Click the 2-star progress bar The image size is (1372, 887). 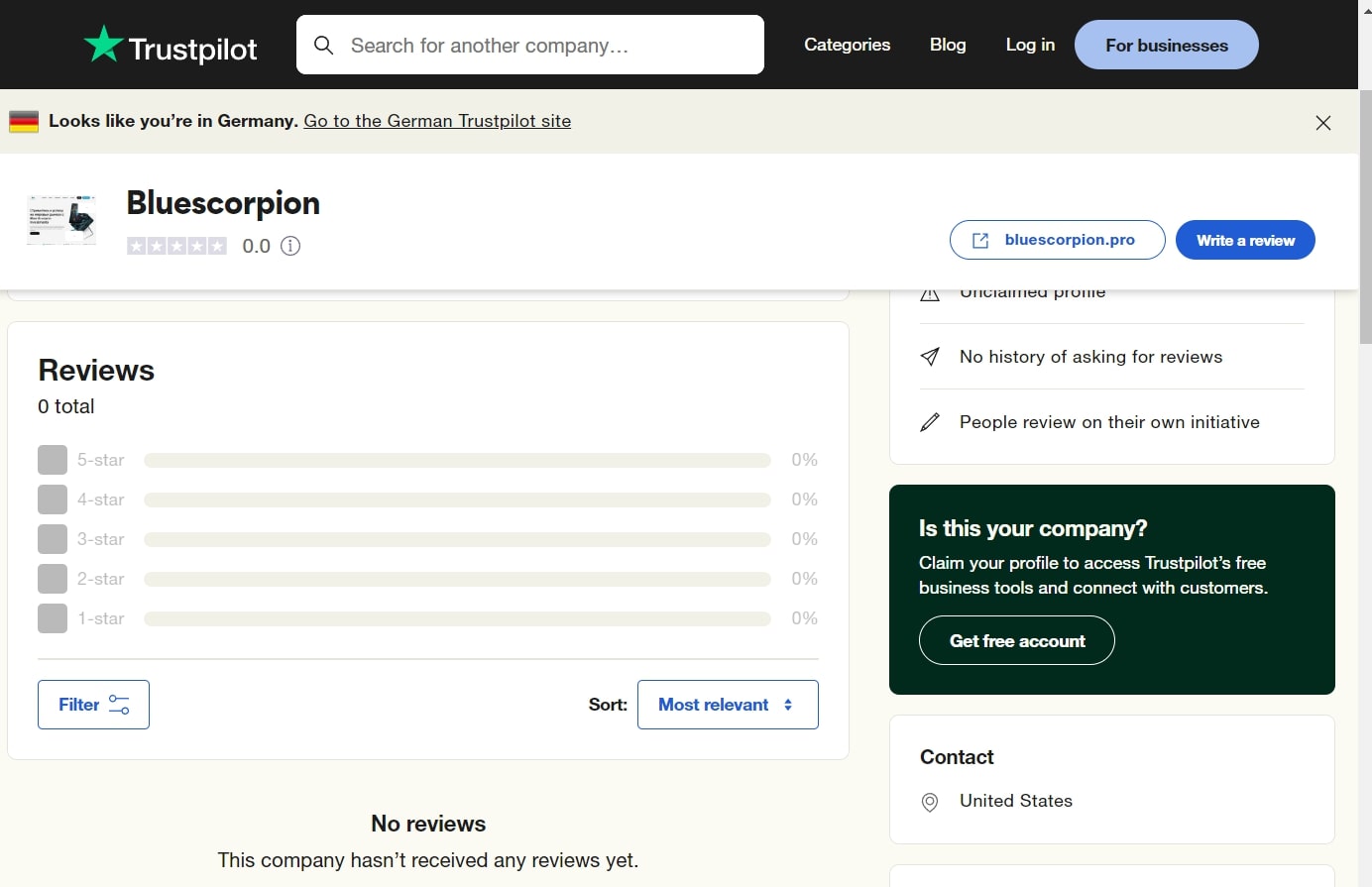click(x=457, y=579)
